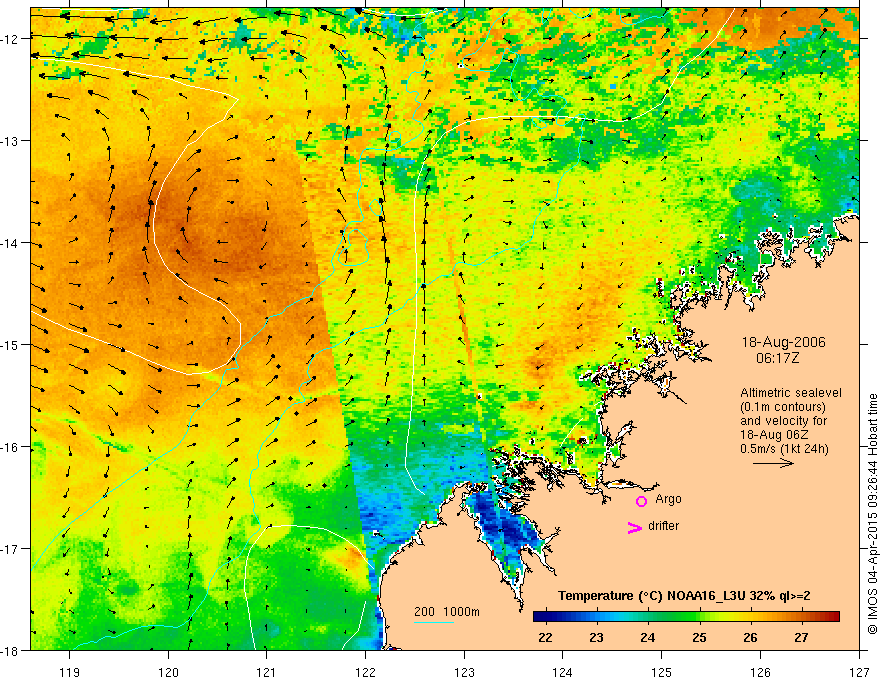
Task: Click the temperature color bar at 25 degrees
Action: tap(699, 617)
